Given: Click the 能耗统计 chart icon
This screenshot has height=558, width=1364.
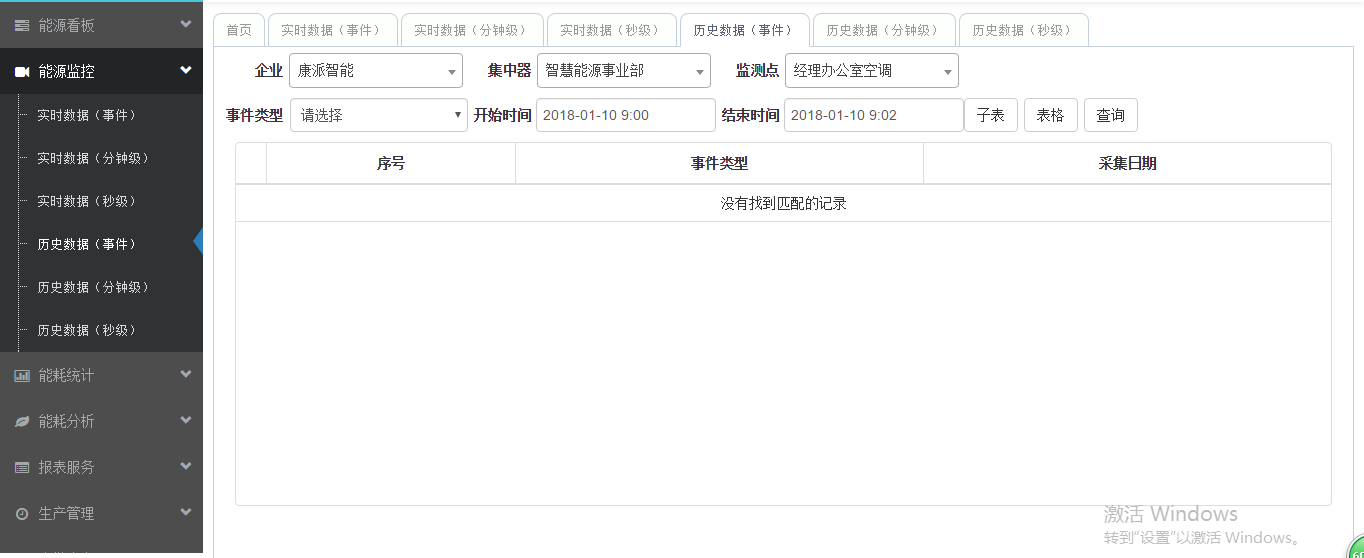Looking at the screenshot, I should (x=21, y=376).
